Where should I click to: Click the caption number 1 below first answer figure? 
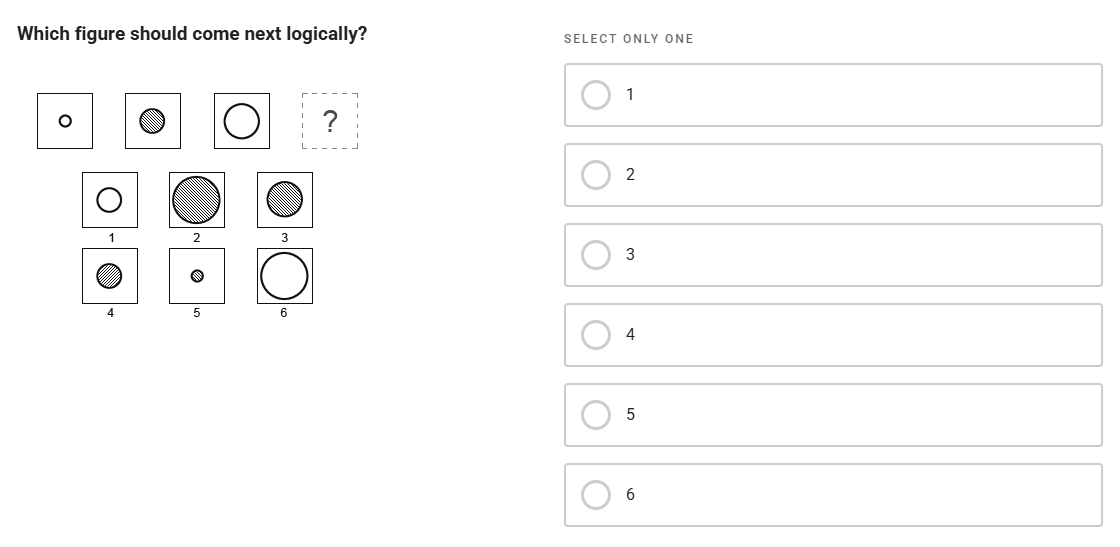pos(111,238)
